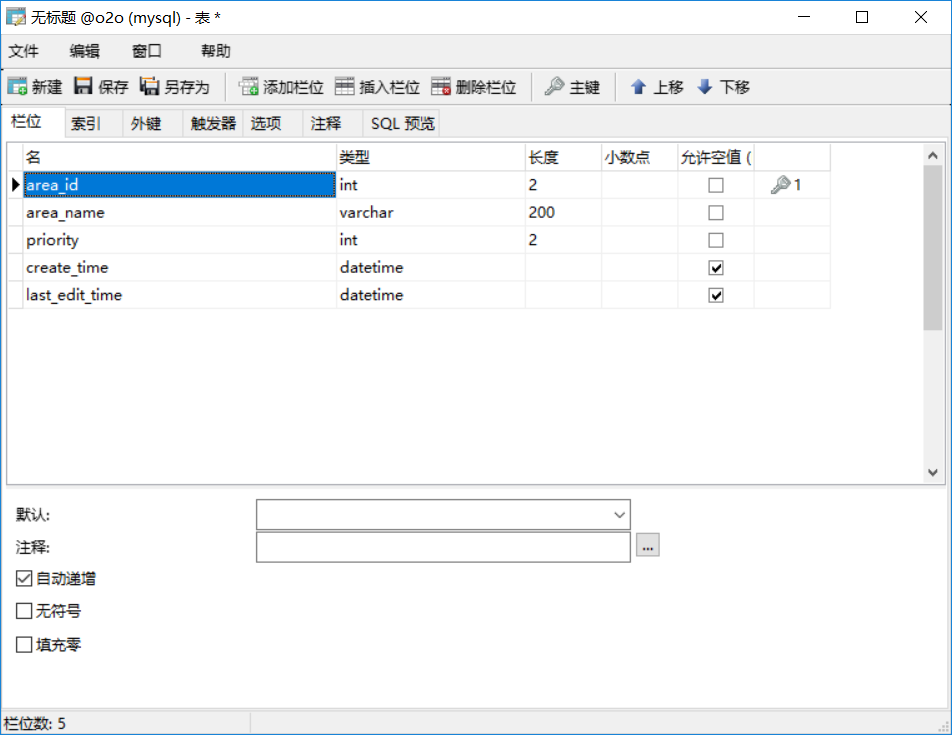The height and width of the screenshot is (735, 952).
Task: Click datetime type cell of create_time
Action: click(x=431, y=267)
